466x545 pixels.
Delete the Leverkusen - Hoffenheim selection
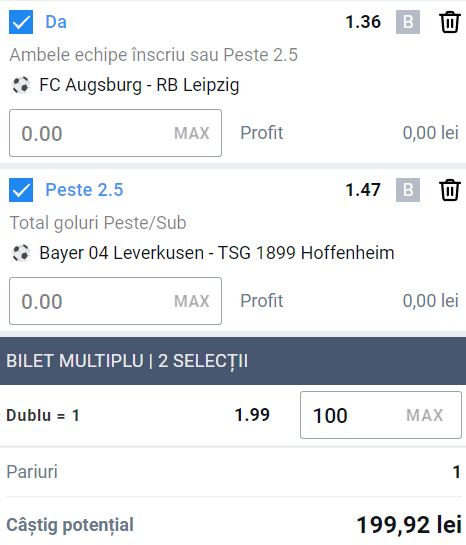click(450, 190)
